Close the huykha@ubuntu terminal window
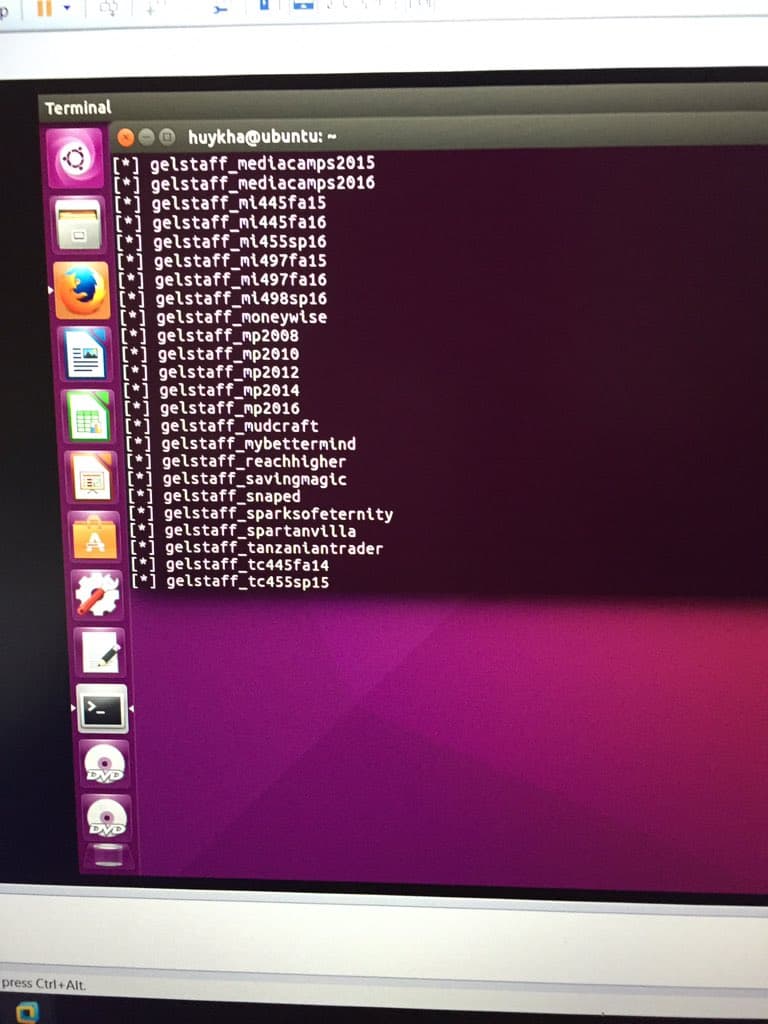 (125, 137)
